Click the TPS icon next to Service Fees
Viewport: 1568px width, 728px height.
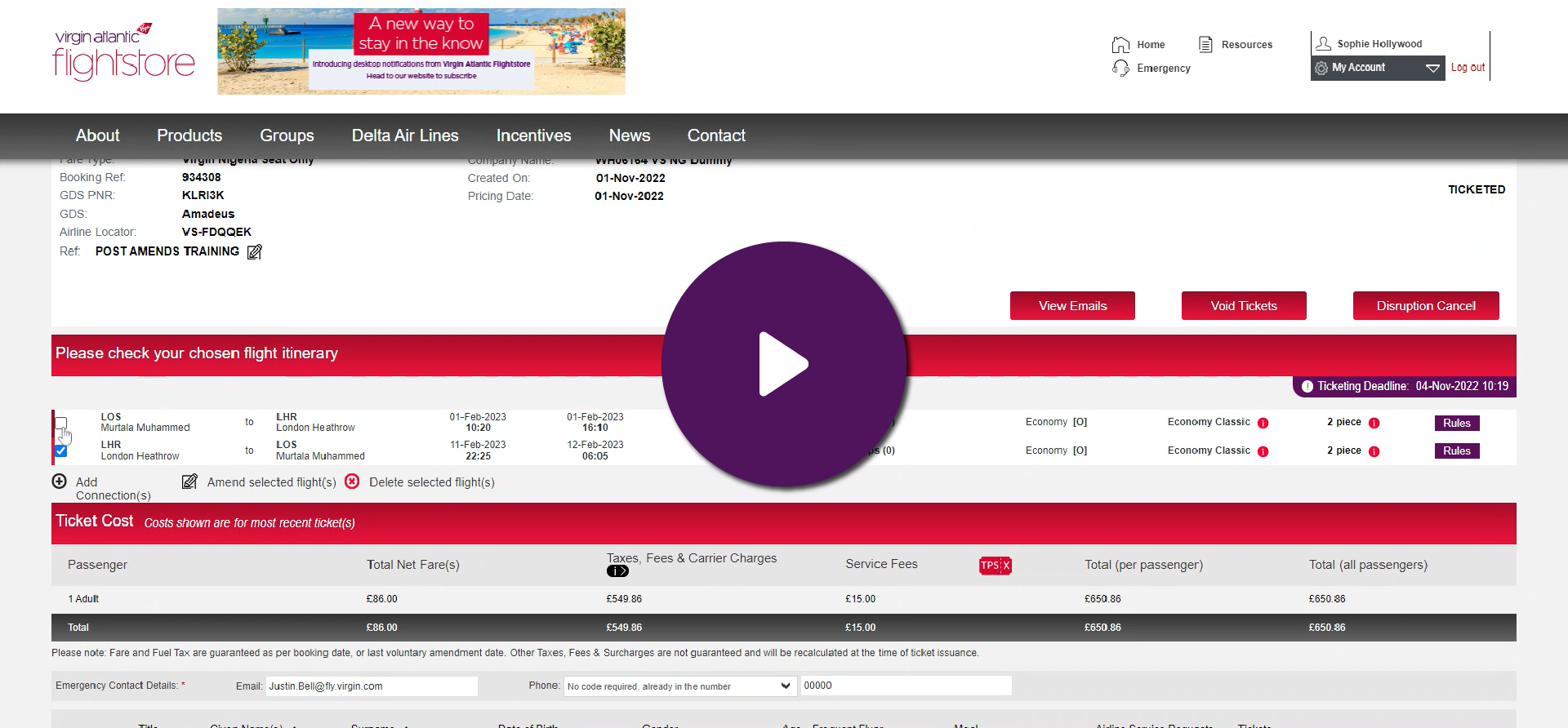pos(995,566)
